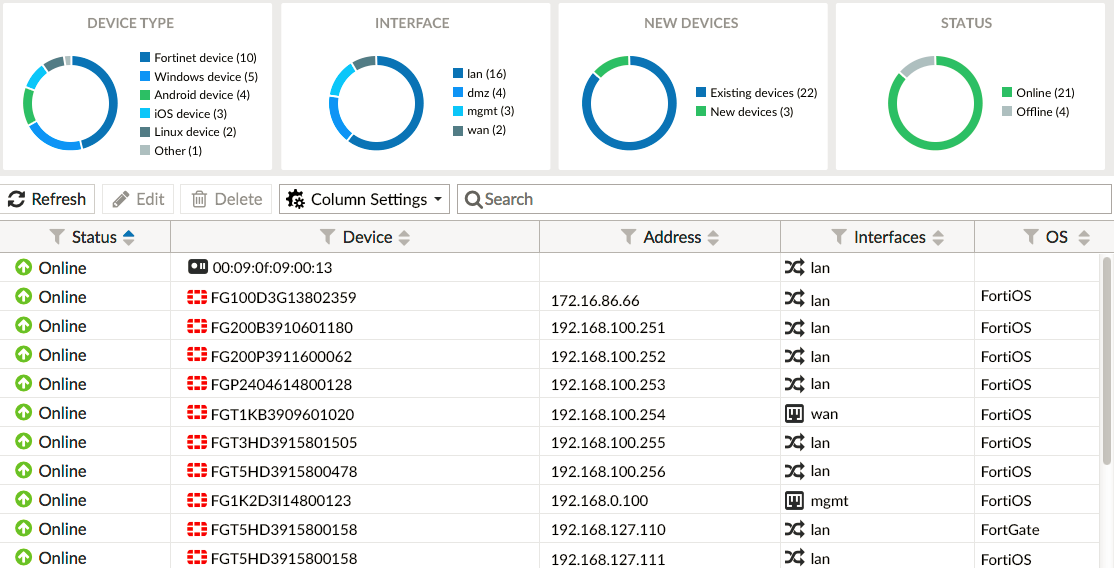Toggle sort arrows on Address column

point(713,238)
